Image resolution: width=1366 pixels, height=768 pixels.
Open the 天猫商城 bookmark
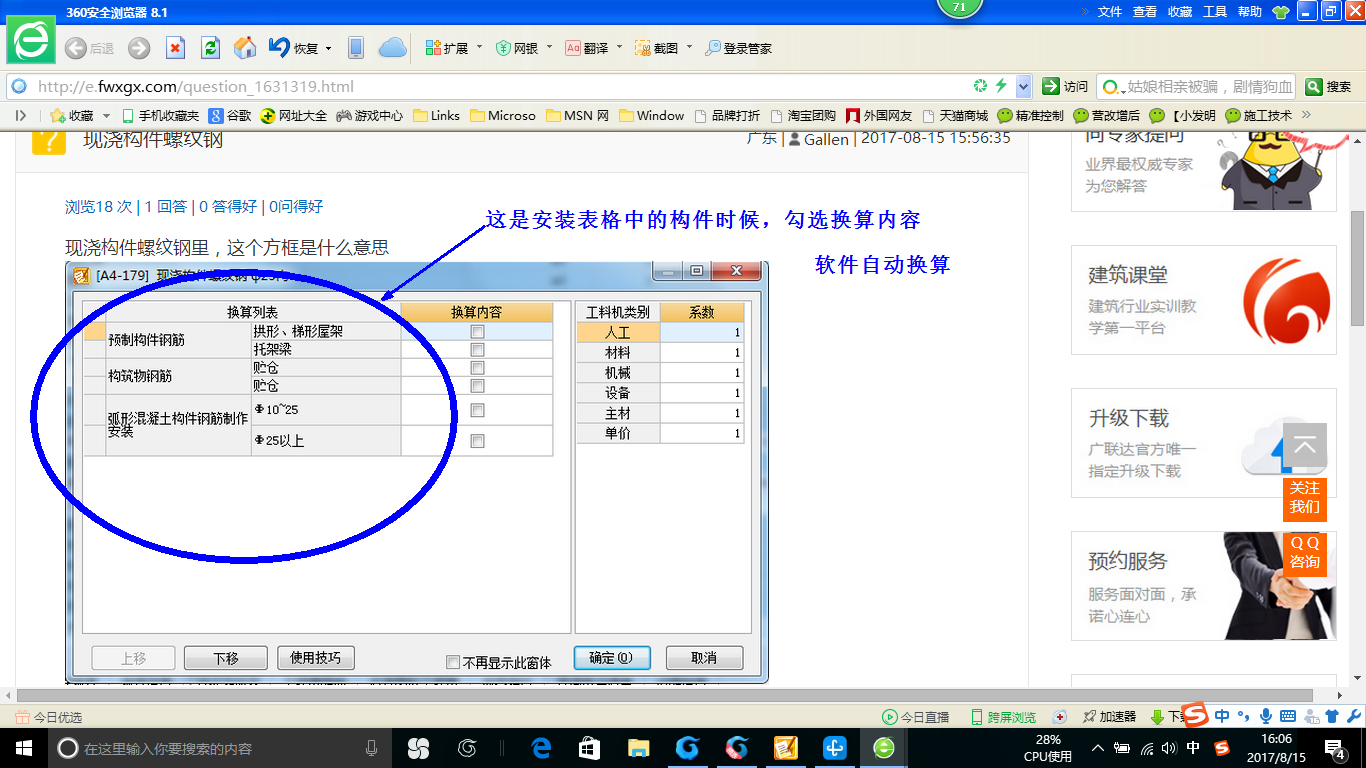(x=955, y=116)
